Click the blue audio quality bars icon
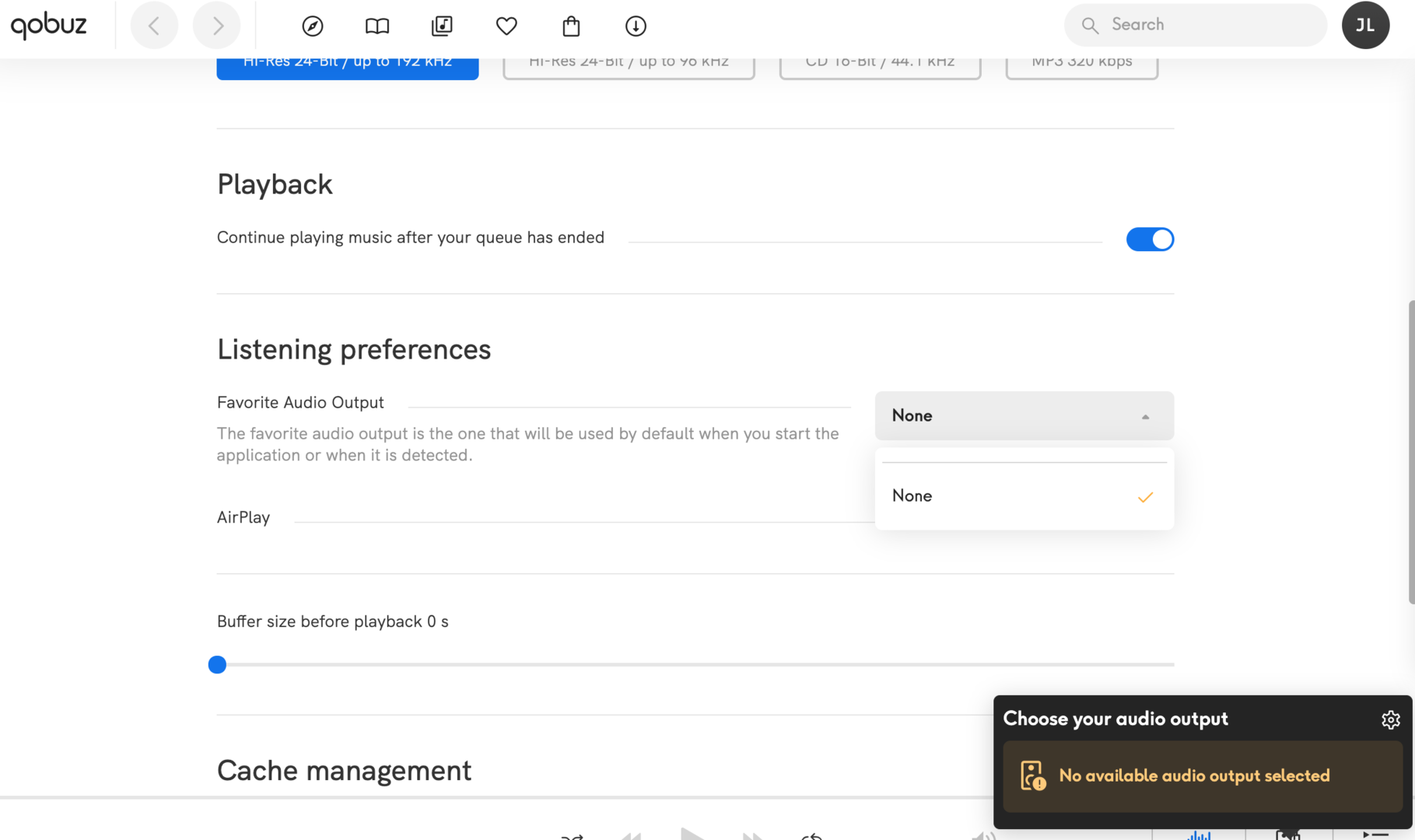The image size is (1415, 840). click(x=1199, y=835)
